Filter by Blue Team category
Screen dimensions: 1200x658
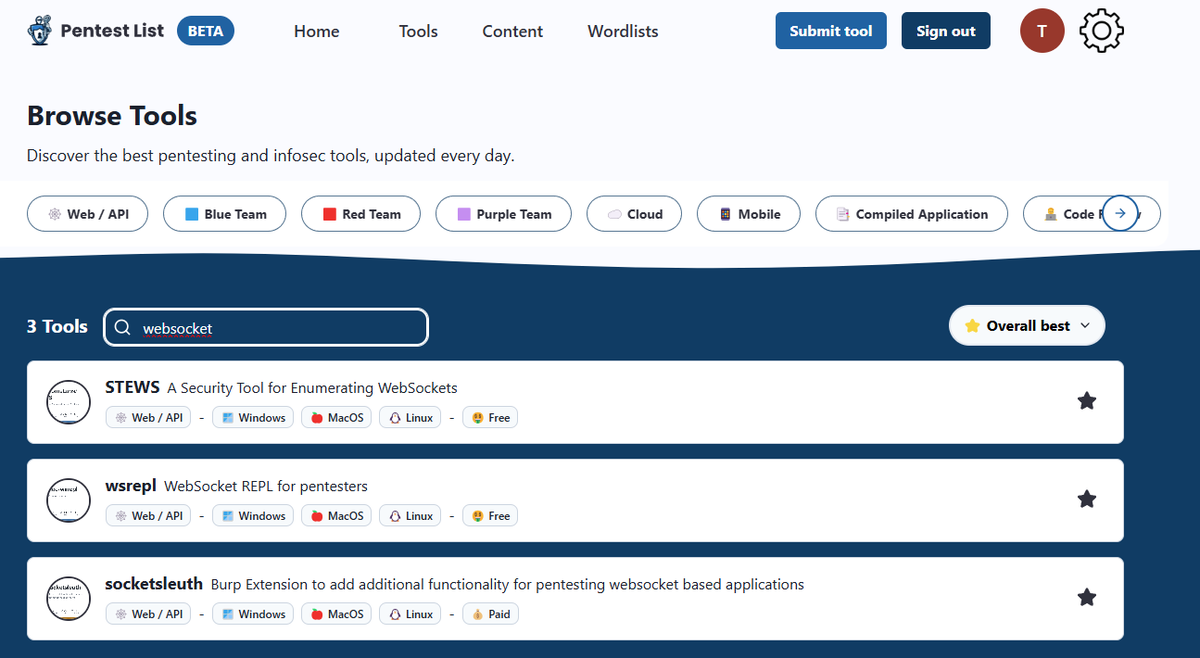point(225,214)
